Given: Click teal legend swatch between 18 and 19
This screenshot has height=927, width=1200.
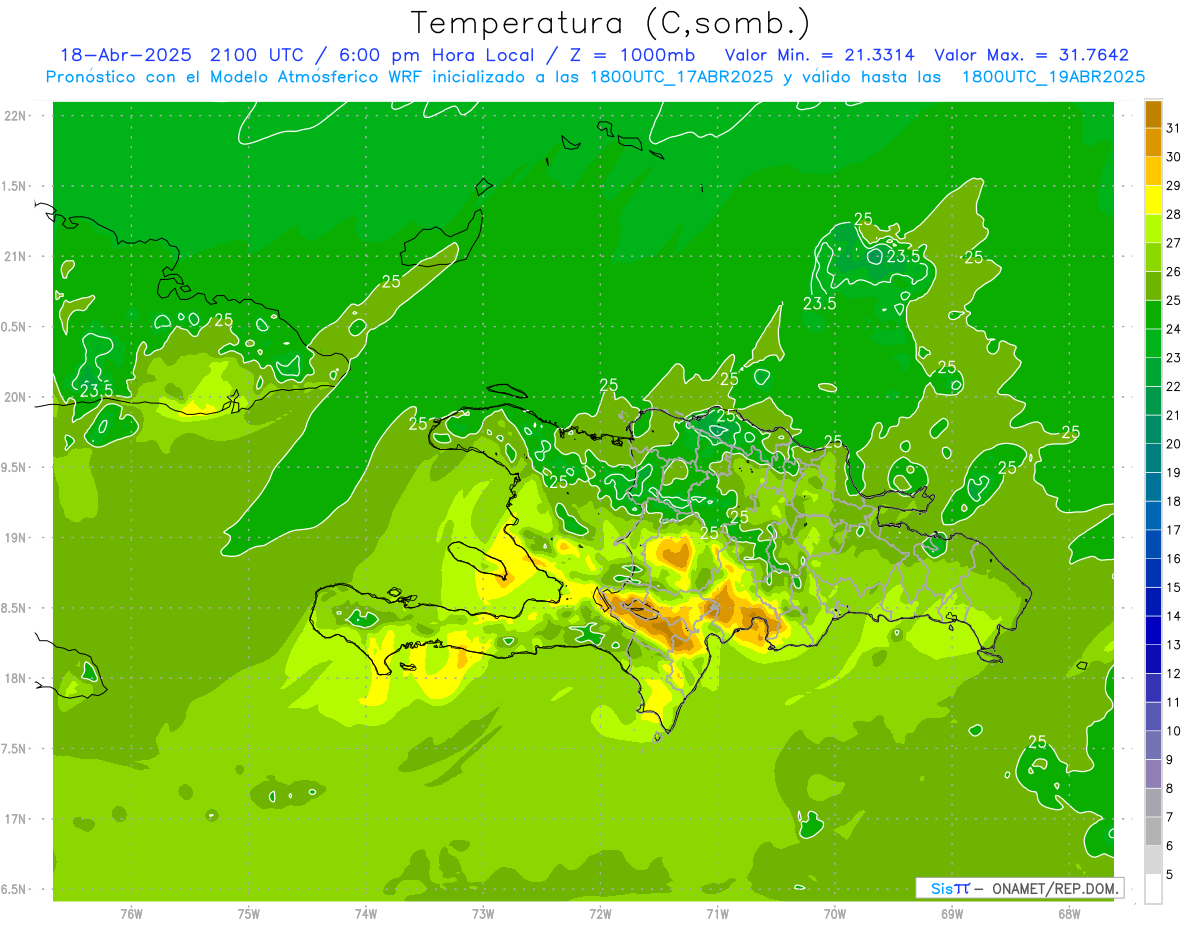Looking at the screenshot, I should click(1153, 487).
